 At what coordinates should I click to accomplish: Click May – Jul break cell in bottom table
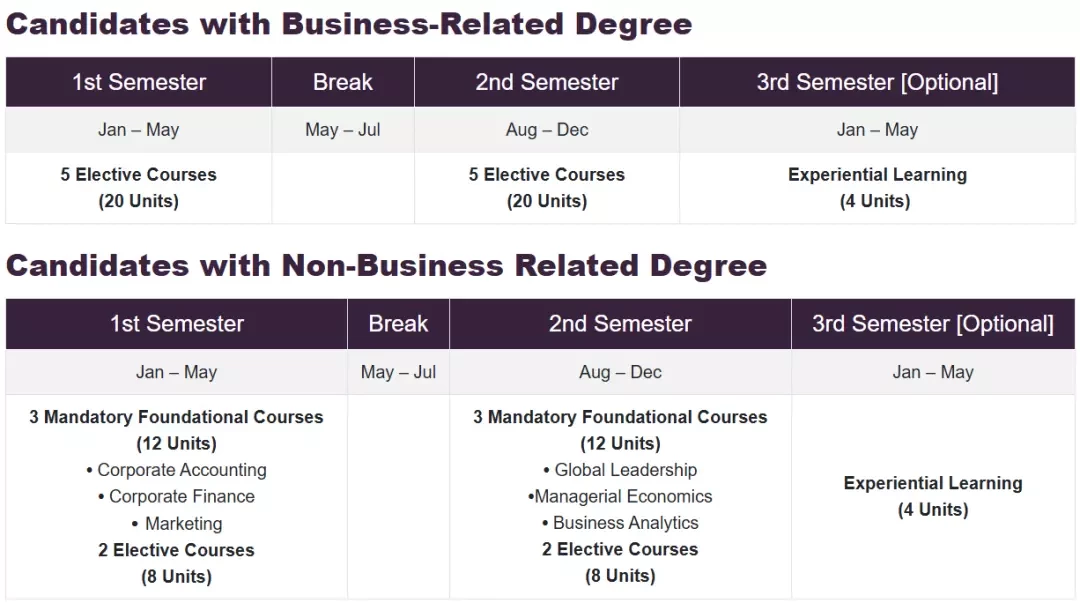398,372
